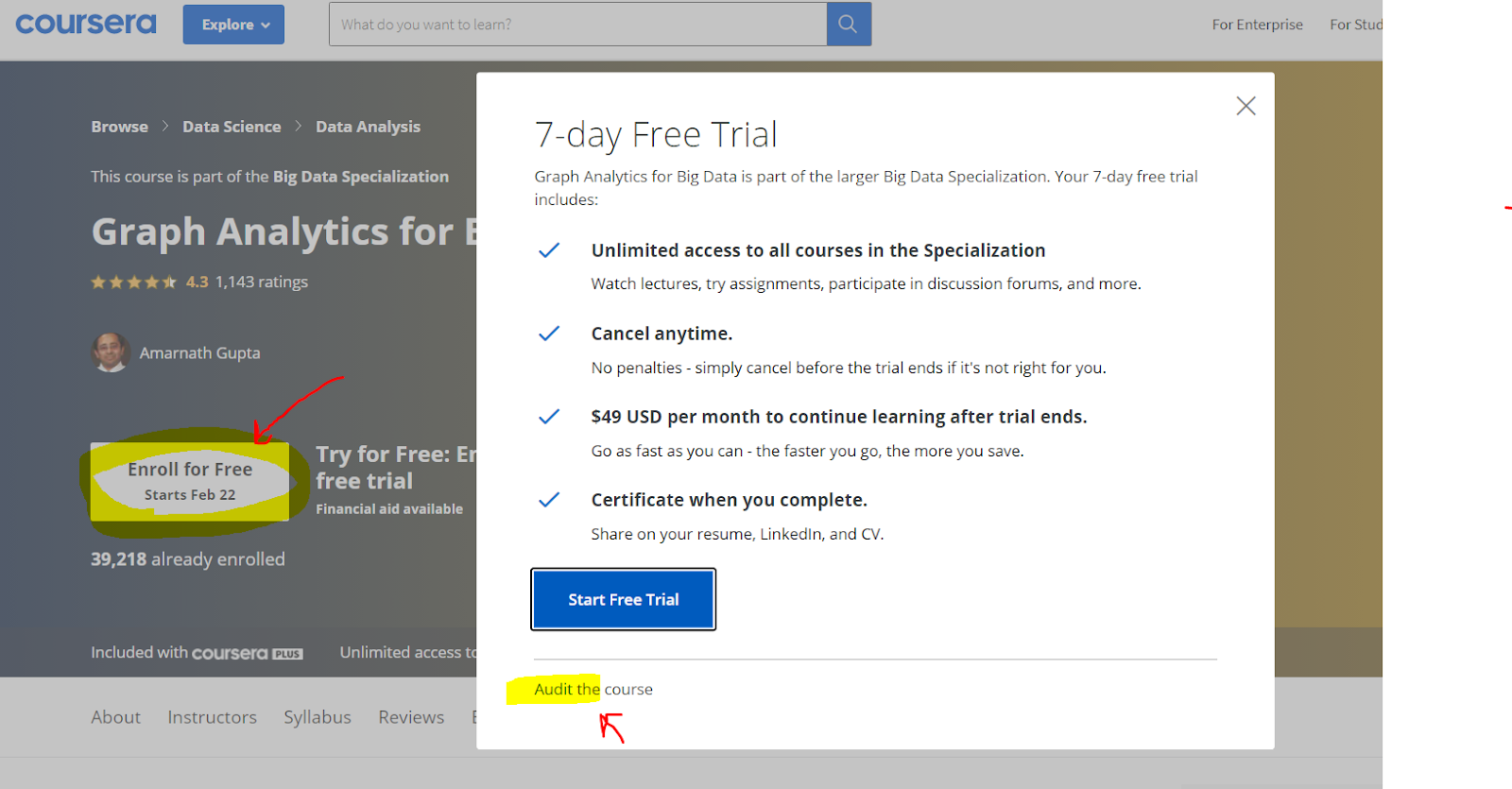Choose Audit the course link
Viewport: 1512px width, 789px height.
point(593,689)
